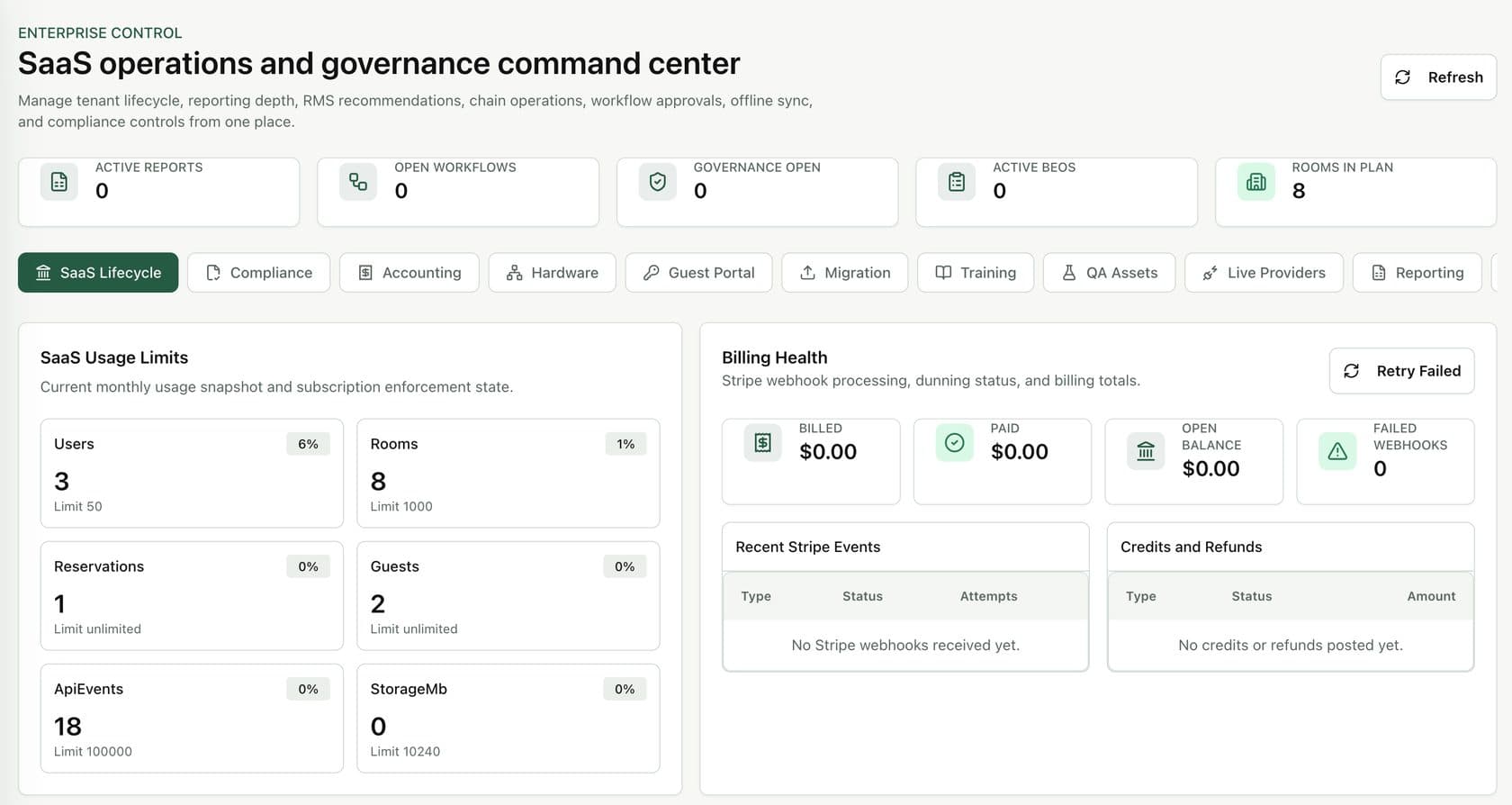Screen dimensions: 1512x805
Task: Click the Governance Open shield icon
Action: pos(658,182)
